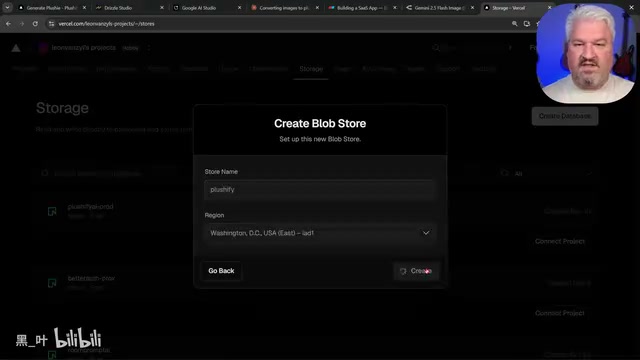The width and height of the screenshot is (640, 360).
Task: Close the Gemini 2.5 Flash Image browser tab
Action: click(472, 8)
